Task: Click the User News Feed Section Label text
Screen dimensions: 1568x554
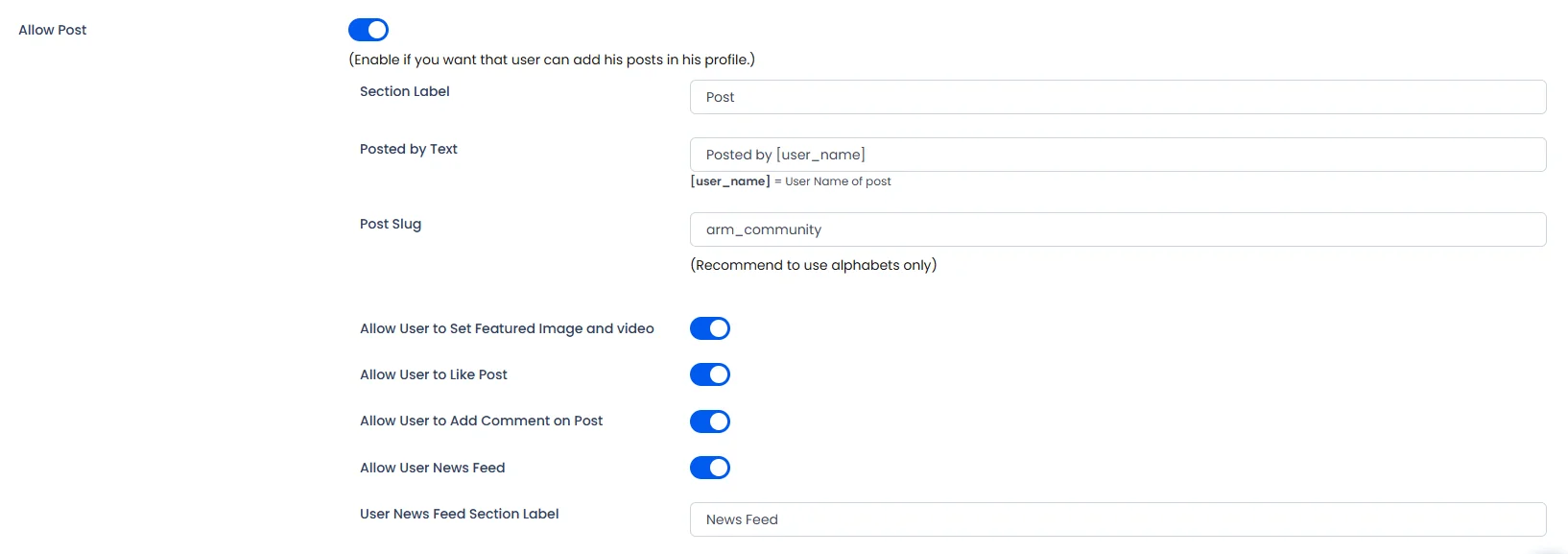Action: [x=460, y=514]
